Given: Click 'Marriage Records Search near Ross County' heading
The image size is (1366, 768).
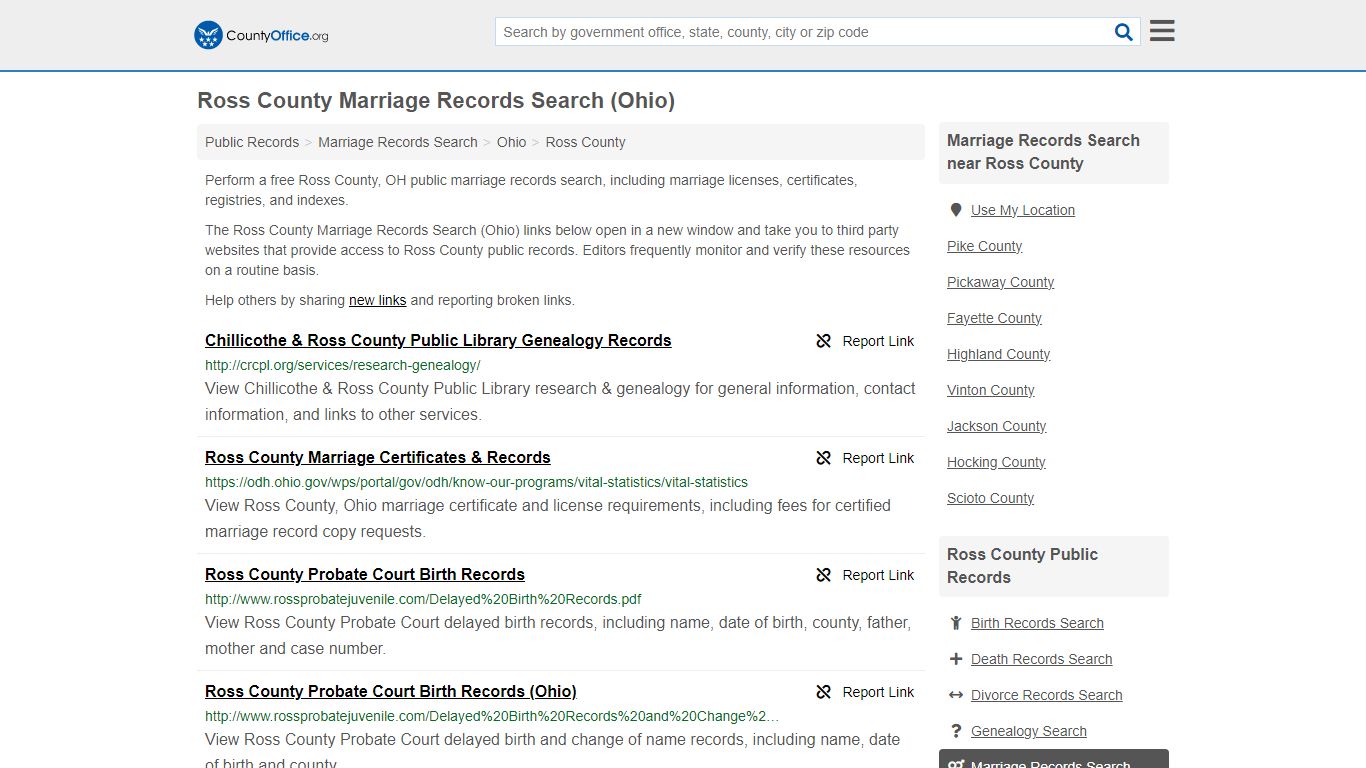Looking at the screenshot, I should [x=1043, y=152].
